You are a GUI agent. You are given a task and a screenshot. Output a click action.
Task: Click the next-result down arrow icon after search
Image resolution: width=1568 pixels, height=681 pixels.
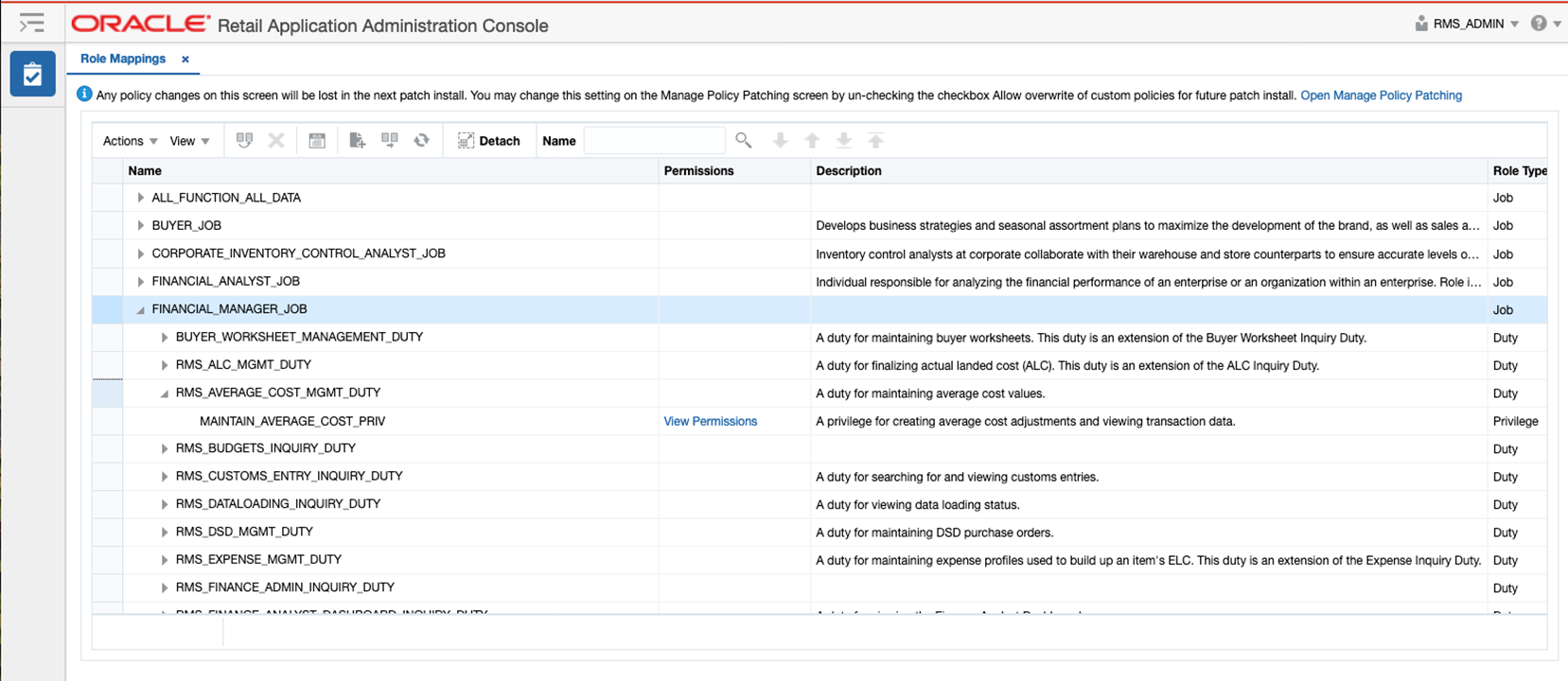(780, 141)
